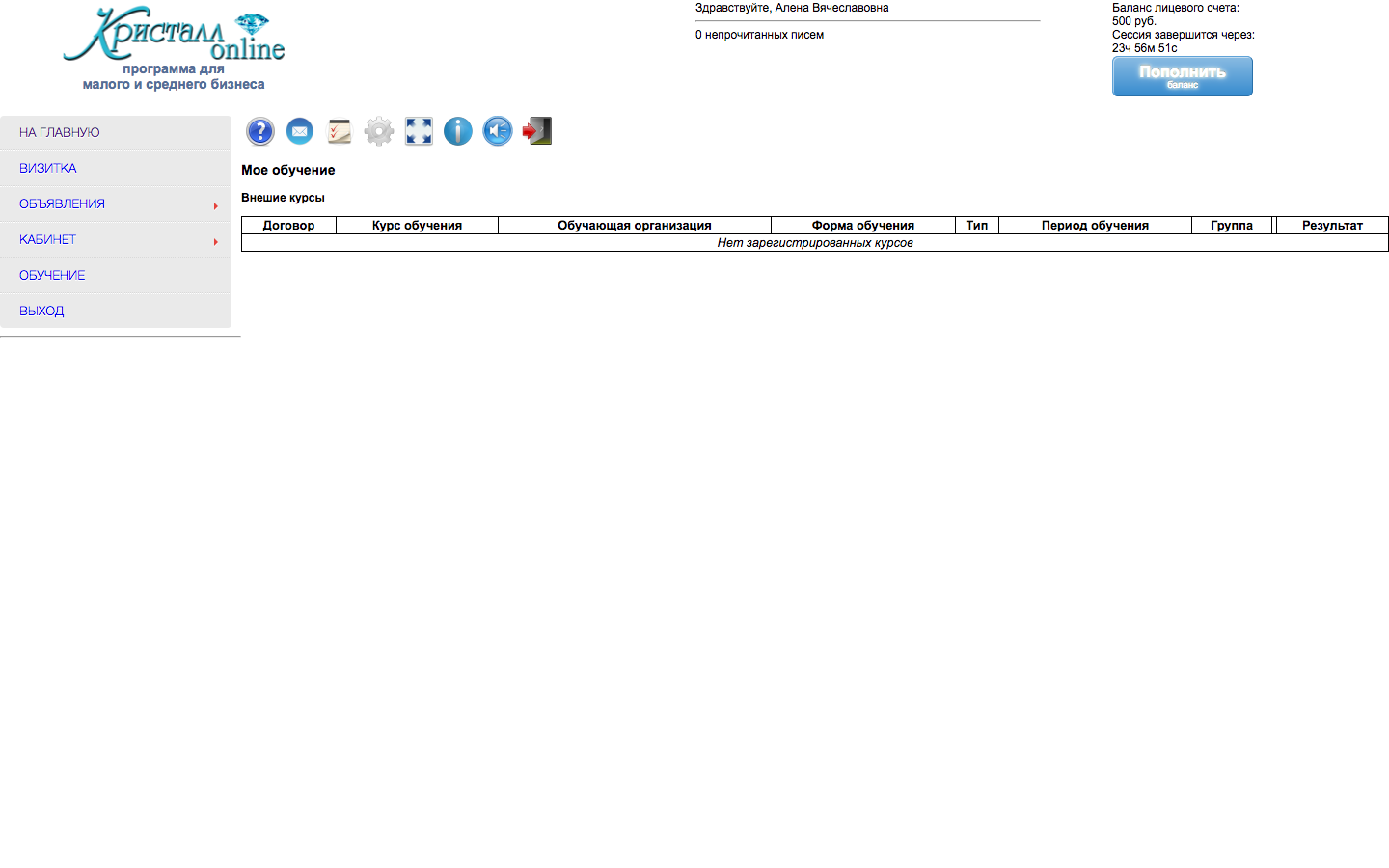Open the checklist notes icon
Screen dimensions: 1389x868
click(x=340, y=131)
